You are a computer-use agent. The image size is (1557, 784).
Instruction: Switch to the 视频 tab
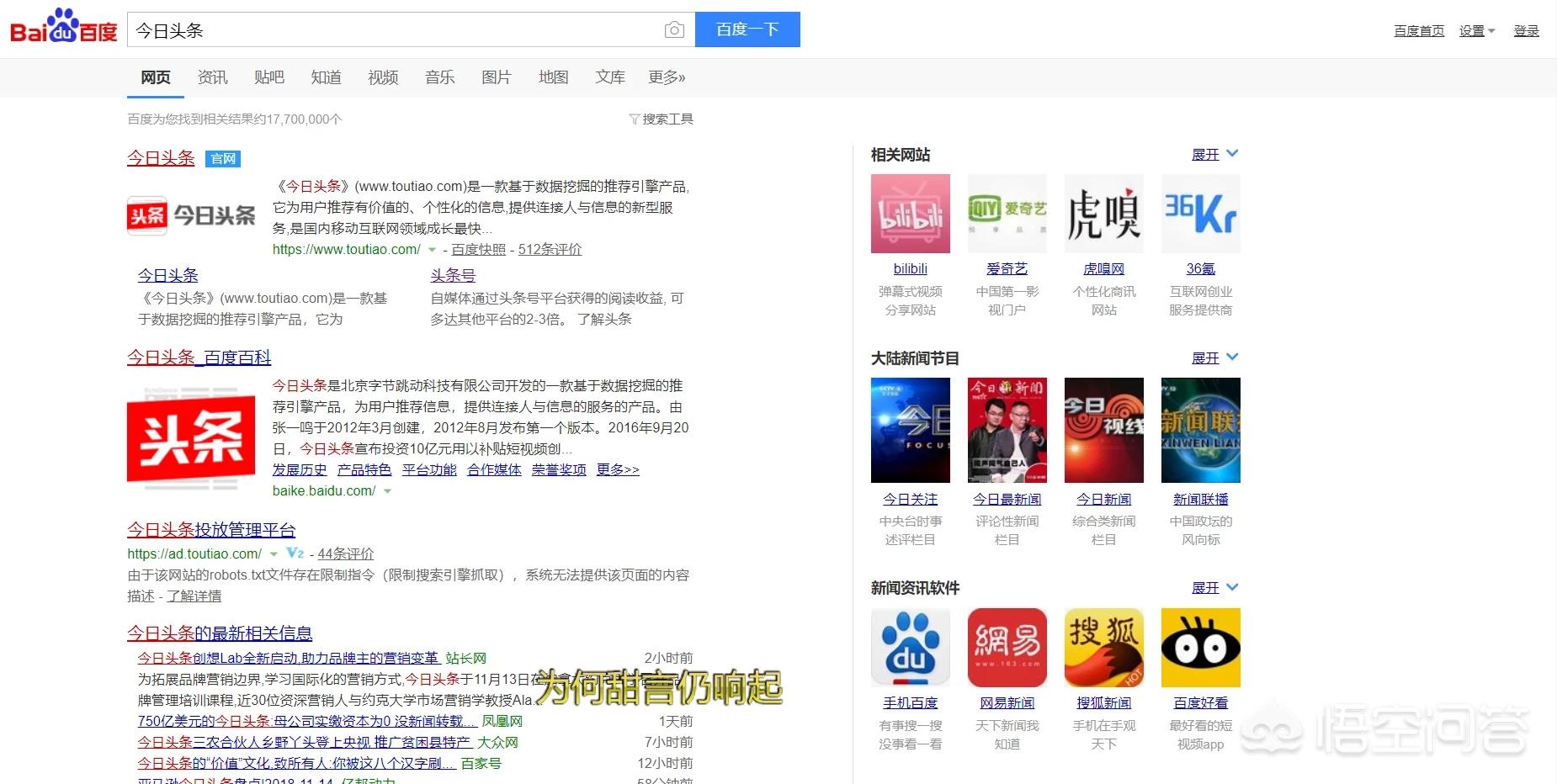pos(383,77)
